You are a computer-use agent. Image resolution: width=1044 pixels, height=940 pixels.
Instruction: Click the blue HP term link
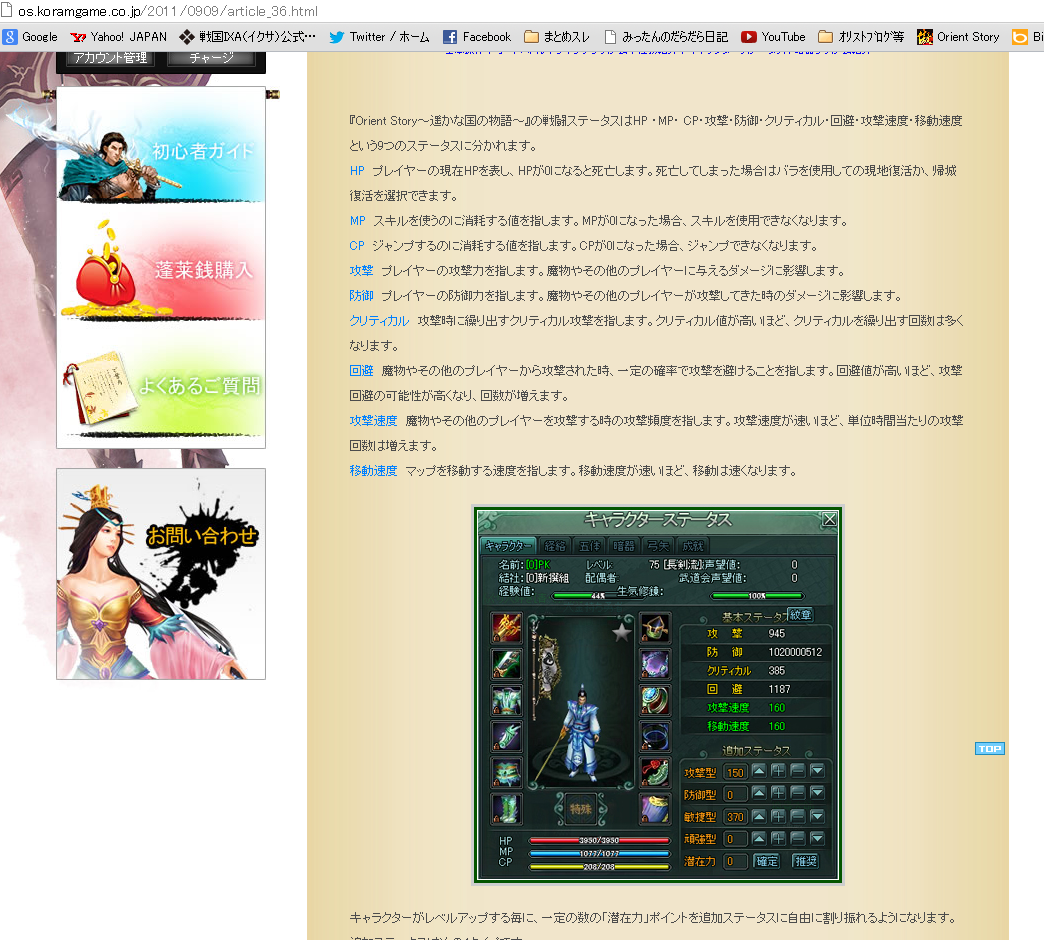pyautogui.click(x=357, y=170)
